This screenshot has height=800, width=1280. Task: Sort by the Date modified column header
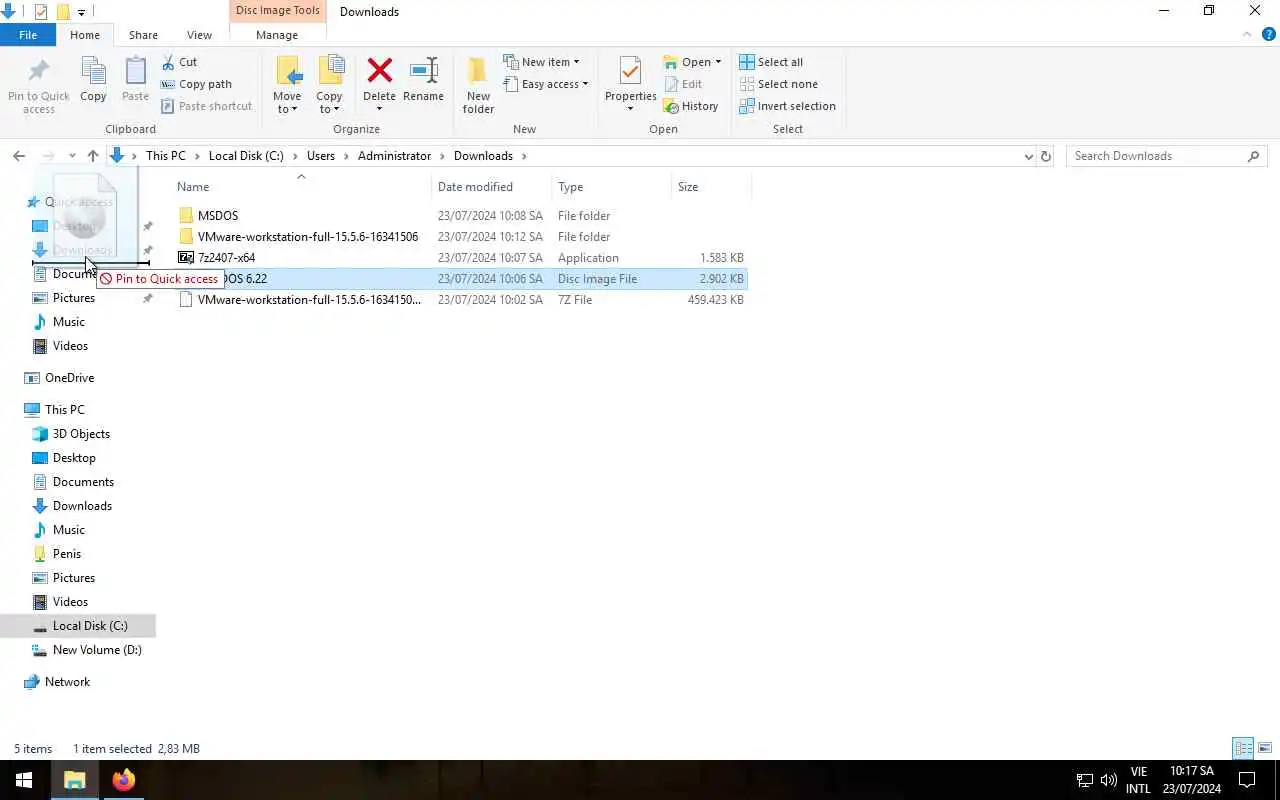[x=492, y=187]
